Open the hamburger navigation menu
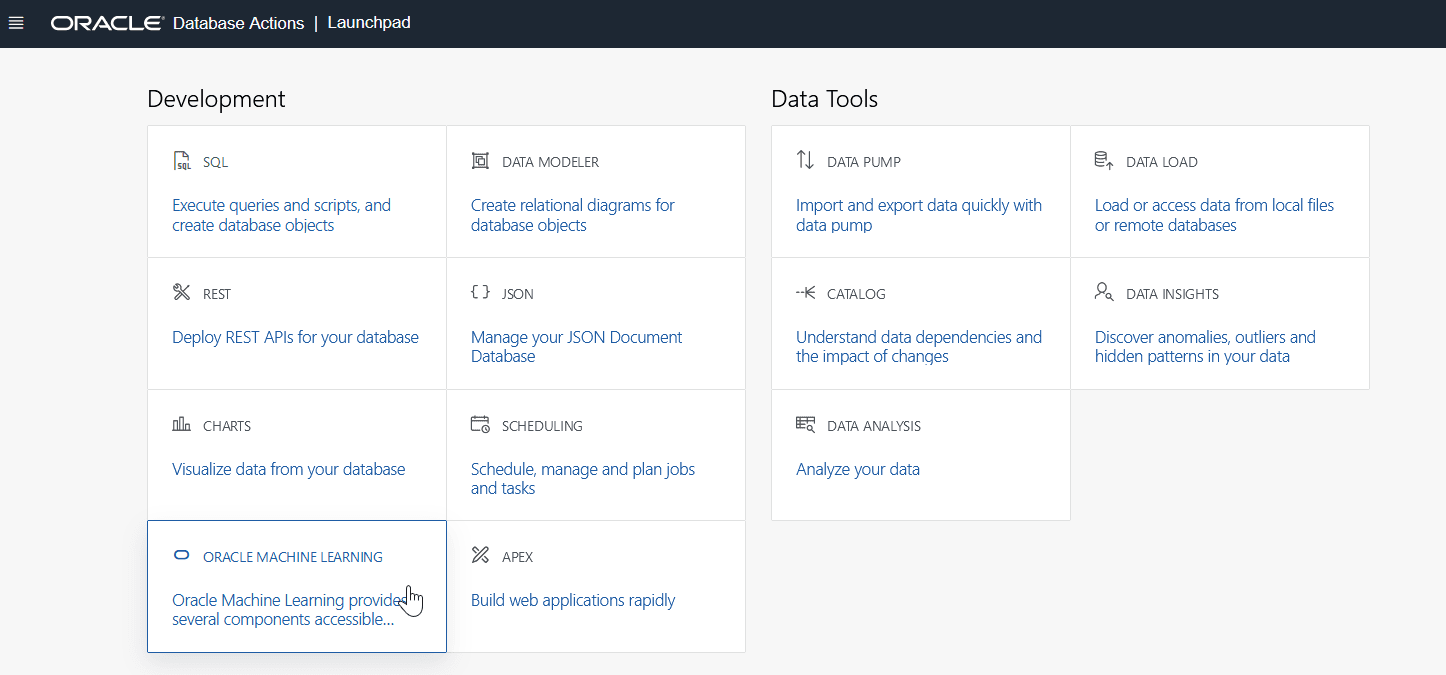The width and height of the screenshot is (1446, 675). pos(16,23)
